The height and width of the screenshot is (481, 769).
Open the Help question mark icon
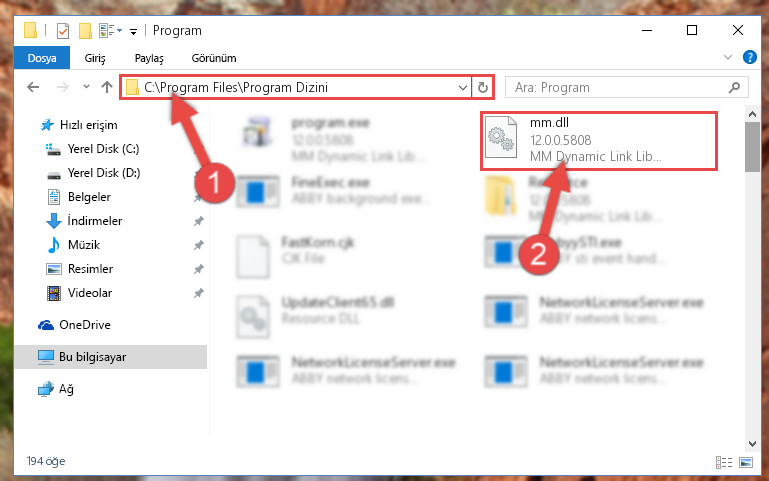tap(749, 57)
